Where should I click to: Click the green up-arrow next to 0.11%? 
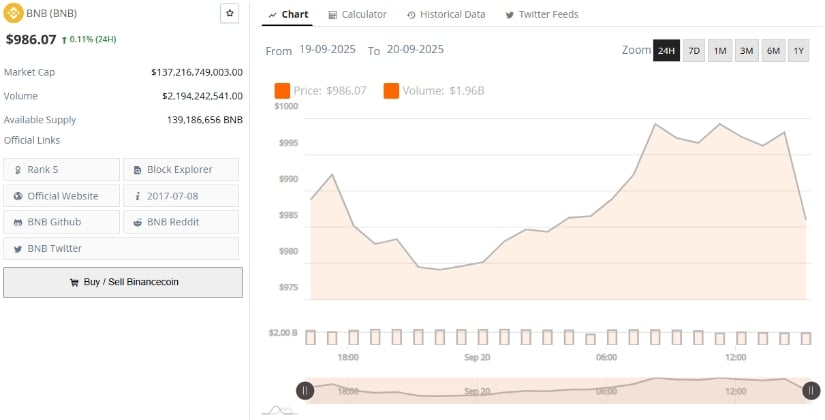(x=64, y=39)
